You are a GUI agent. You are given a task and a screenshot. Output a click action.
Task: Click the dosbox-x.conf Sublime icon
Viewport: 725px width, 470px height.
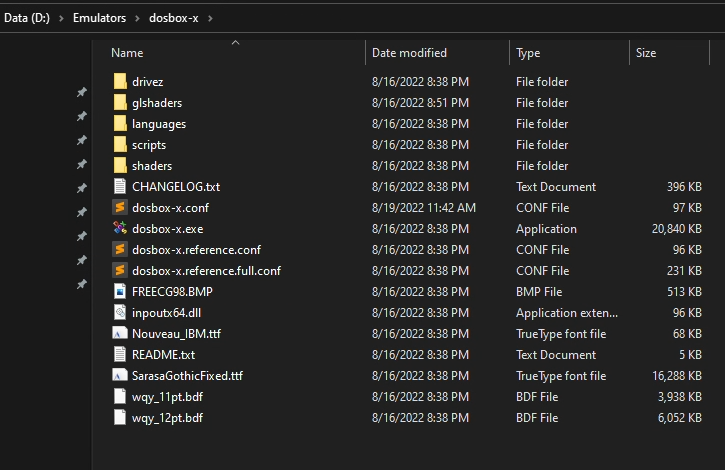(x=120, y=207)
